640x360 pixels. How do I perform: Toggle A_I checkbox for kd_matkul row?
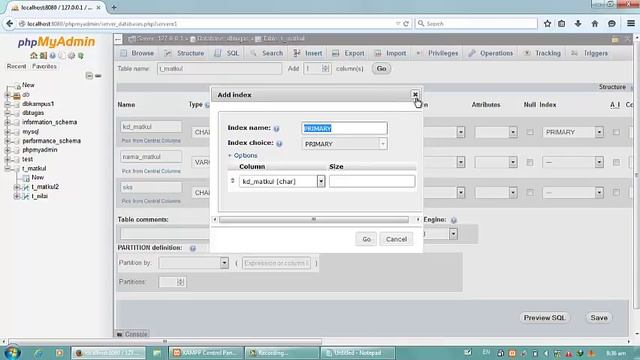616,132
